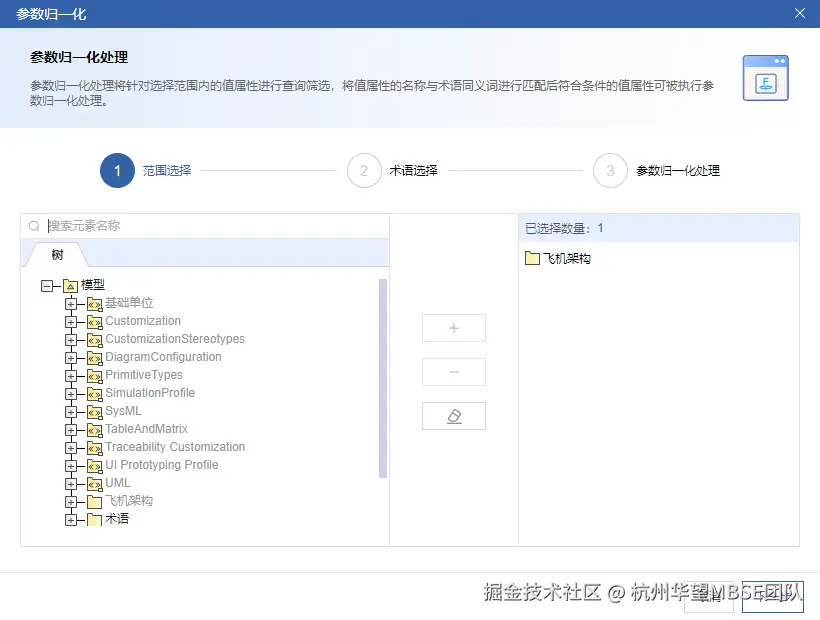This screenshot has width=820, height=620.
Task: Click the 搜索元素名称 search field
Action: click(x=205, y=226)
